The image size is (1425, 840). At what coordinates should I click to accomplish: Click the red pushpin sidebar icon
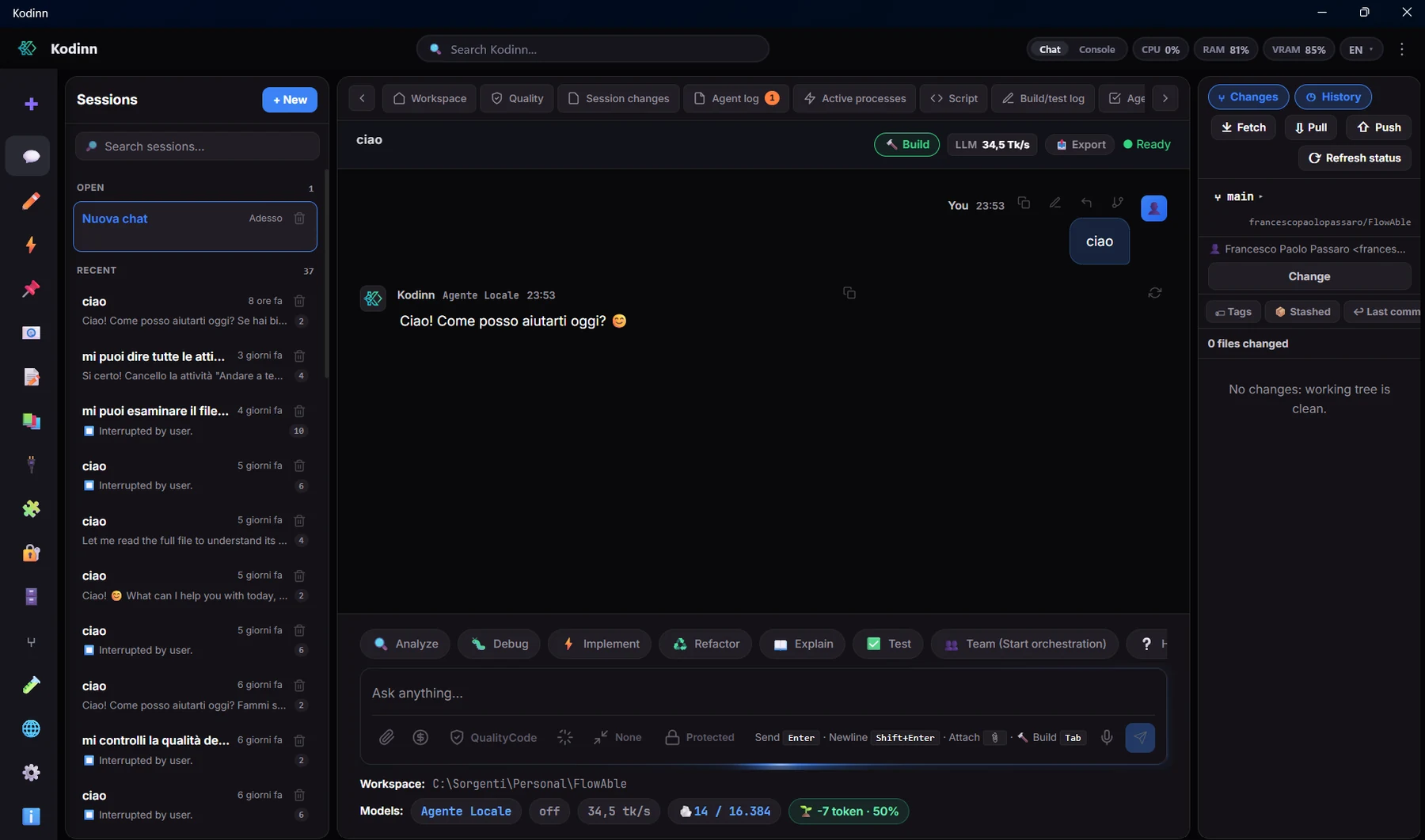click(31, 288)
